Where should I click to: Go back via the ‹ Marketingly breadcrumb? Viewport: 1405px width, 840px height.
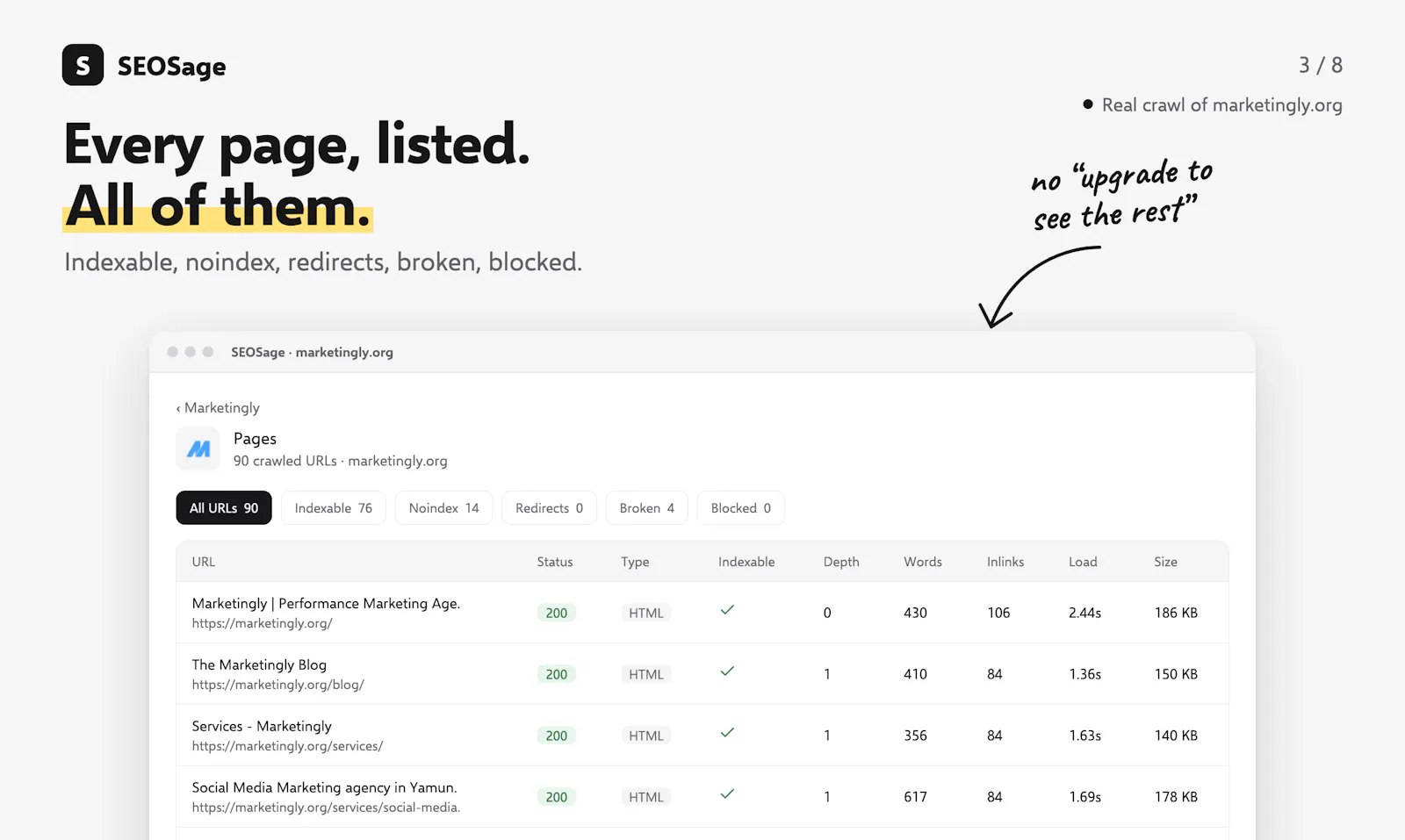(218, 407)
